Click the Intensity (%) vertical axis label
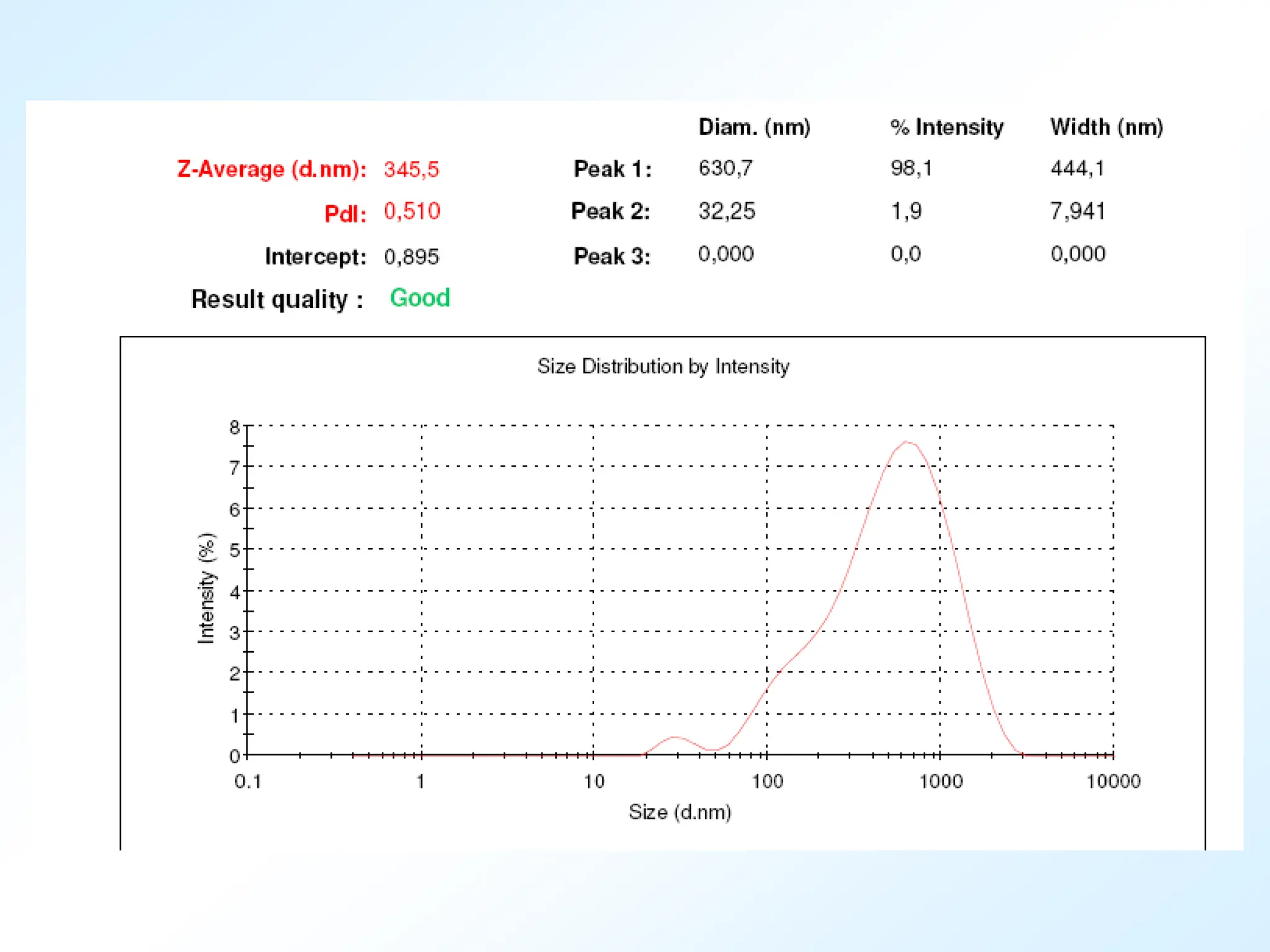The image size is (1270, 952). (x=206, y=588)
